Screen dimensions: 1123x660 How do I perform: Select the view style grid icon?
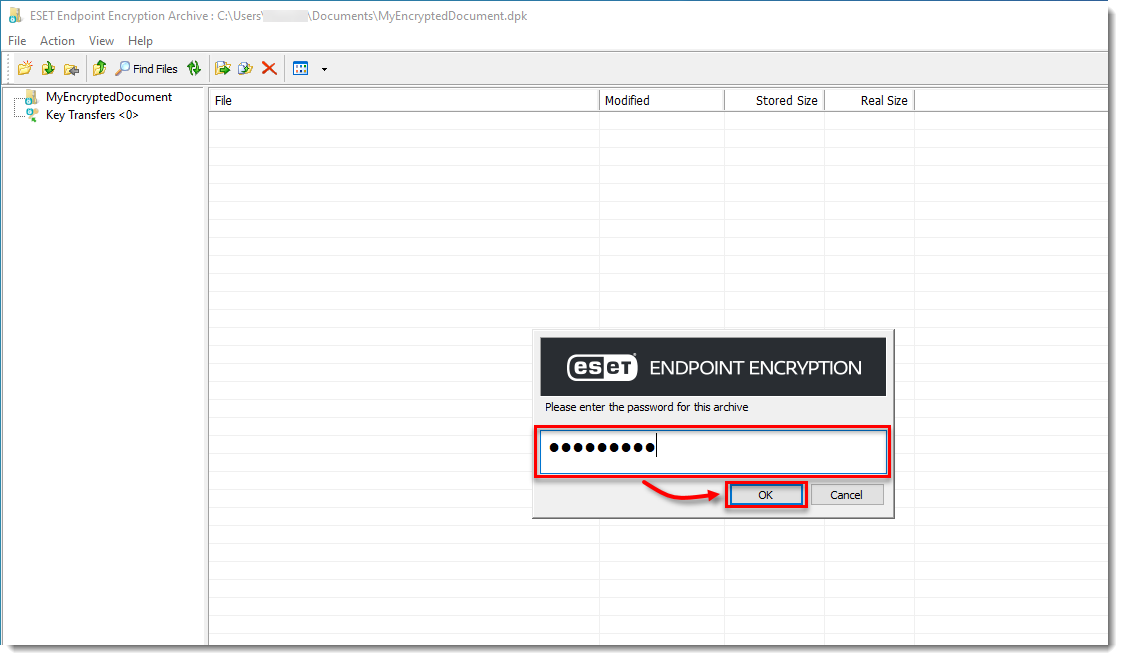coord(301,68)
